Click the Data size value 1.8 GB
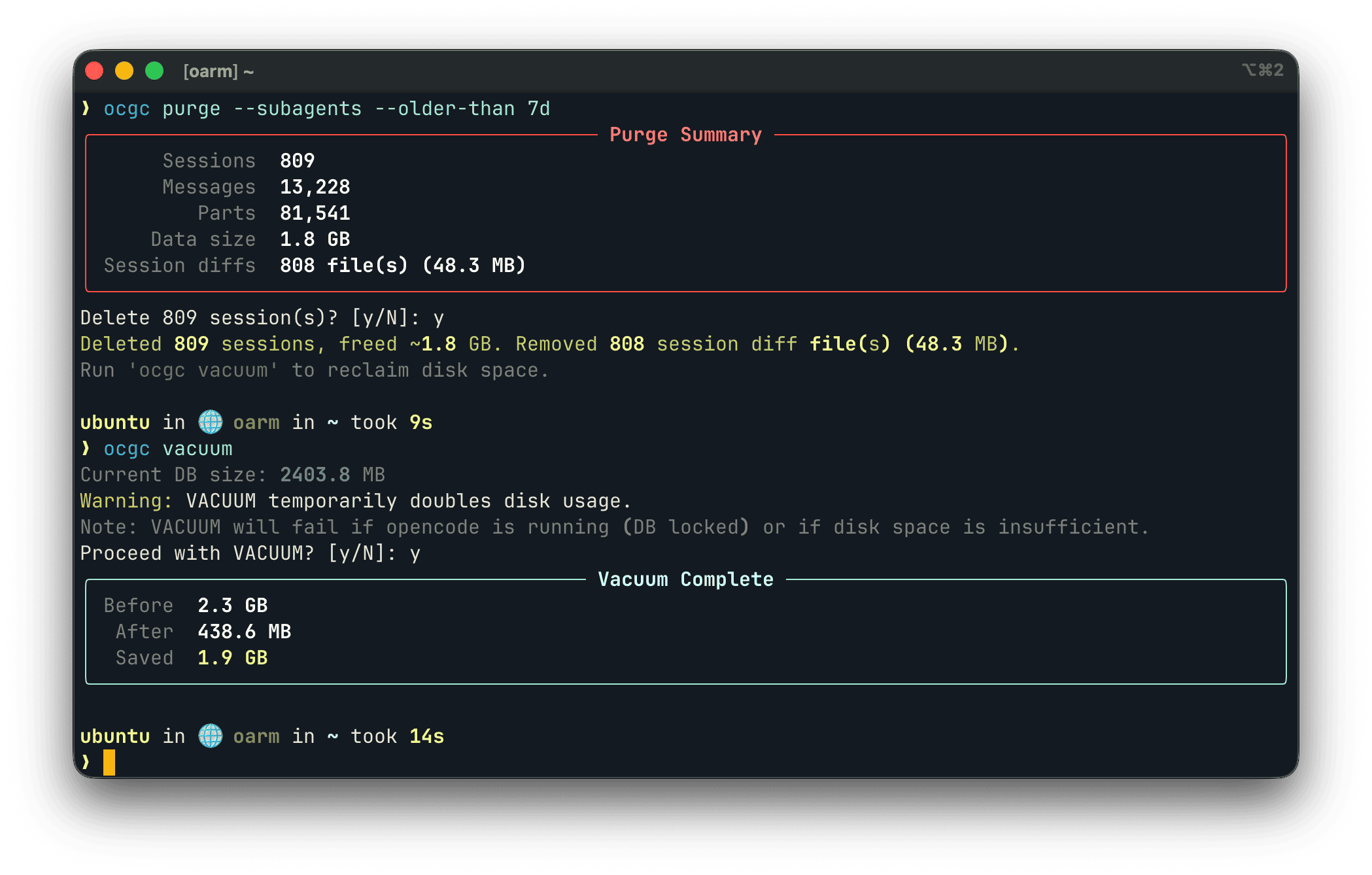The height and width of the screenshot is (875, 1372). (315, 239)
